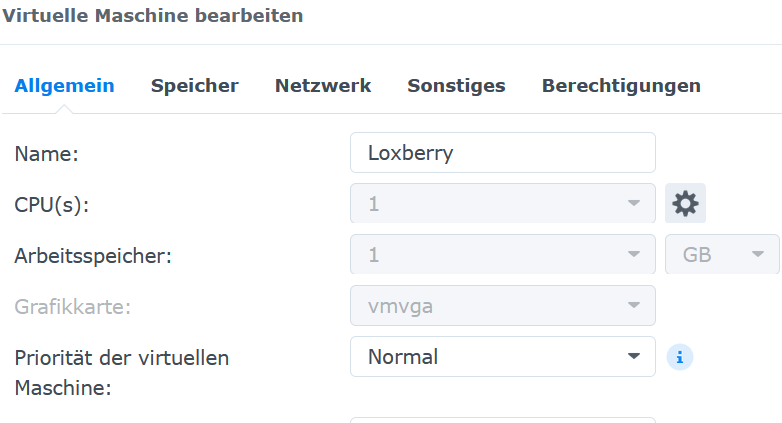Select the Berechtigungen tab
The image size is (782, 423).
(621, 86)
